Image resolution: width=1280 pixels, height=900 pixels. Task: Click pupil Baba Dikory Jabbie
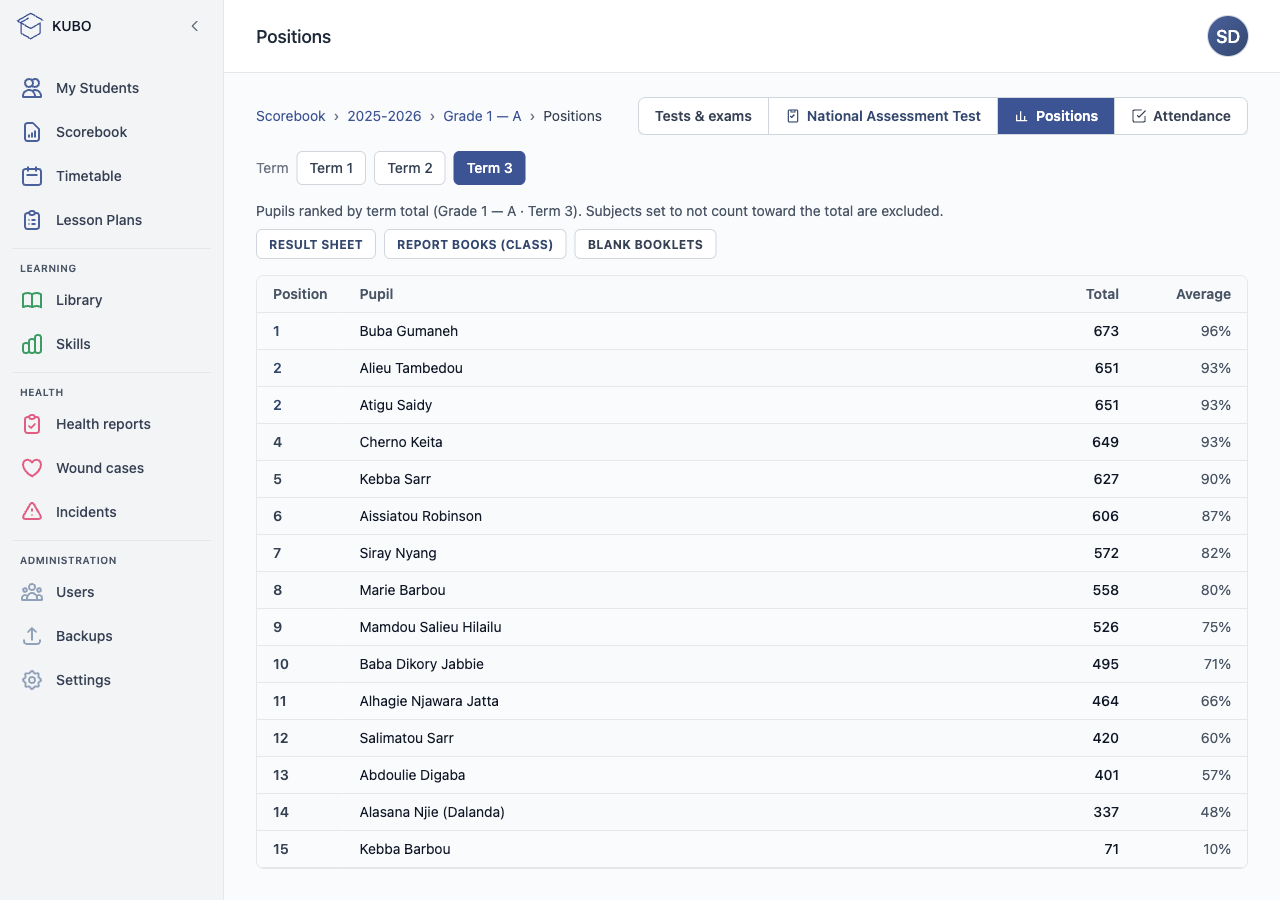[422, 664]
